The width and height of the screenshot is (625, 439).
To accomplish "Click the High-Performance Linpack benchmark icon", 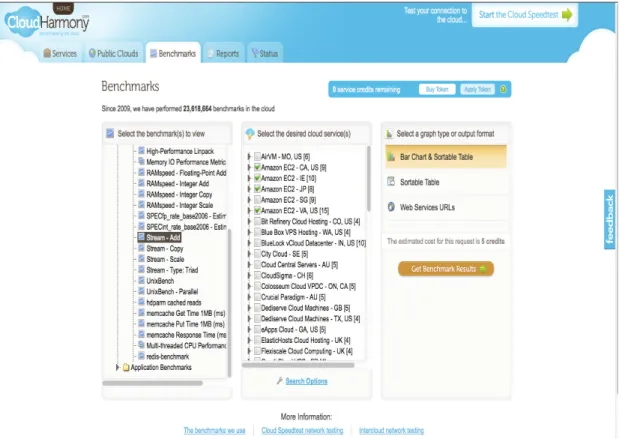I will (141, 150).
